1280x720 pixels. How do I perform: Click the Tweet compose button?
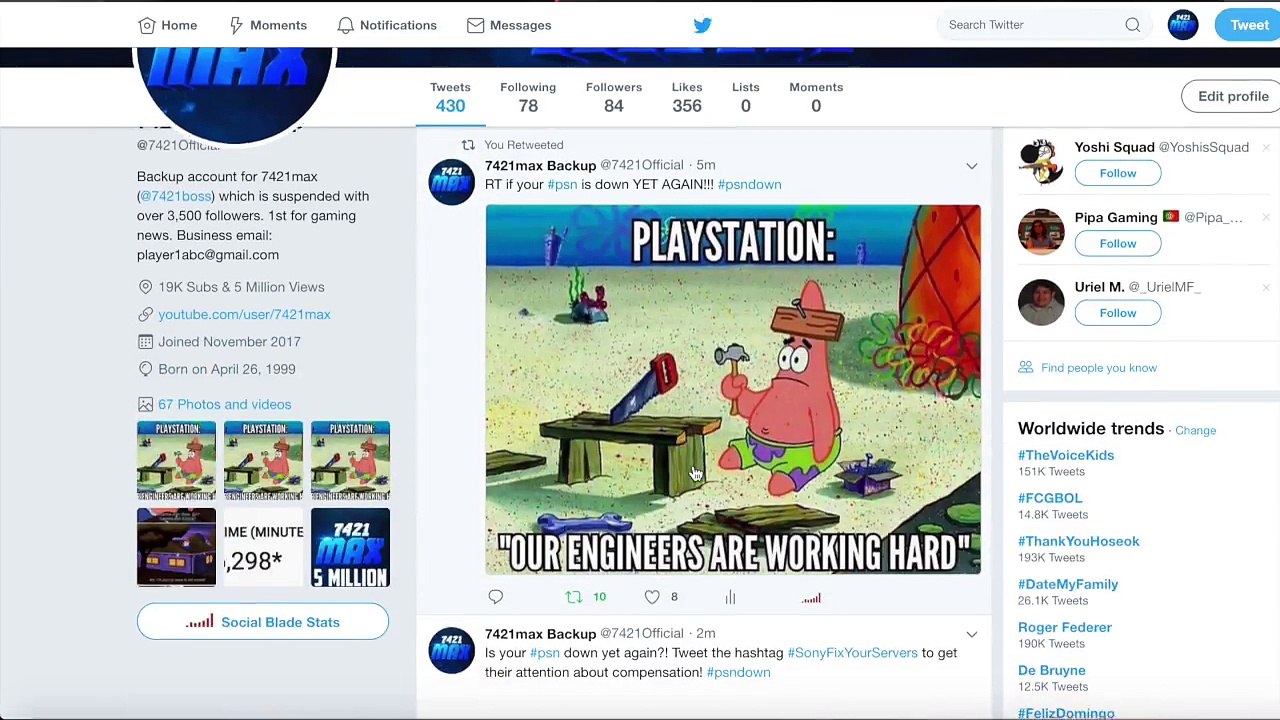pyautogui.click(x=1248, y=25)
